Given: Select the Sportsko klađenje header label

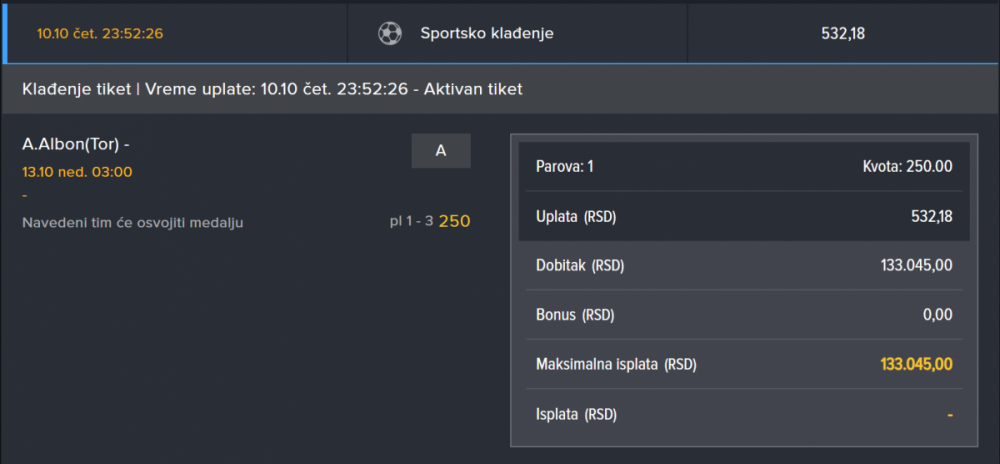Looking at the screenshot, I should [486, 33].
